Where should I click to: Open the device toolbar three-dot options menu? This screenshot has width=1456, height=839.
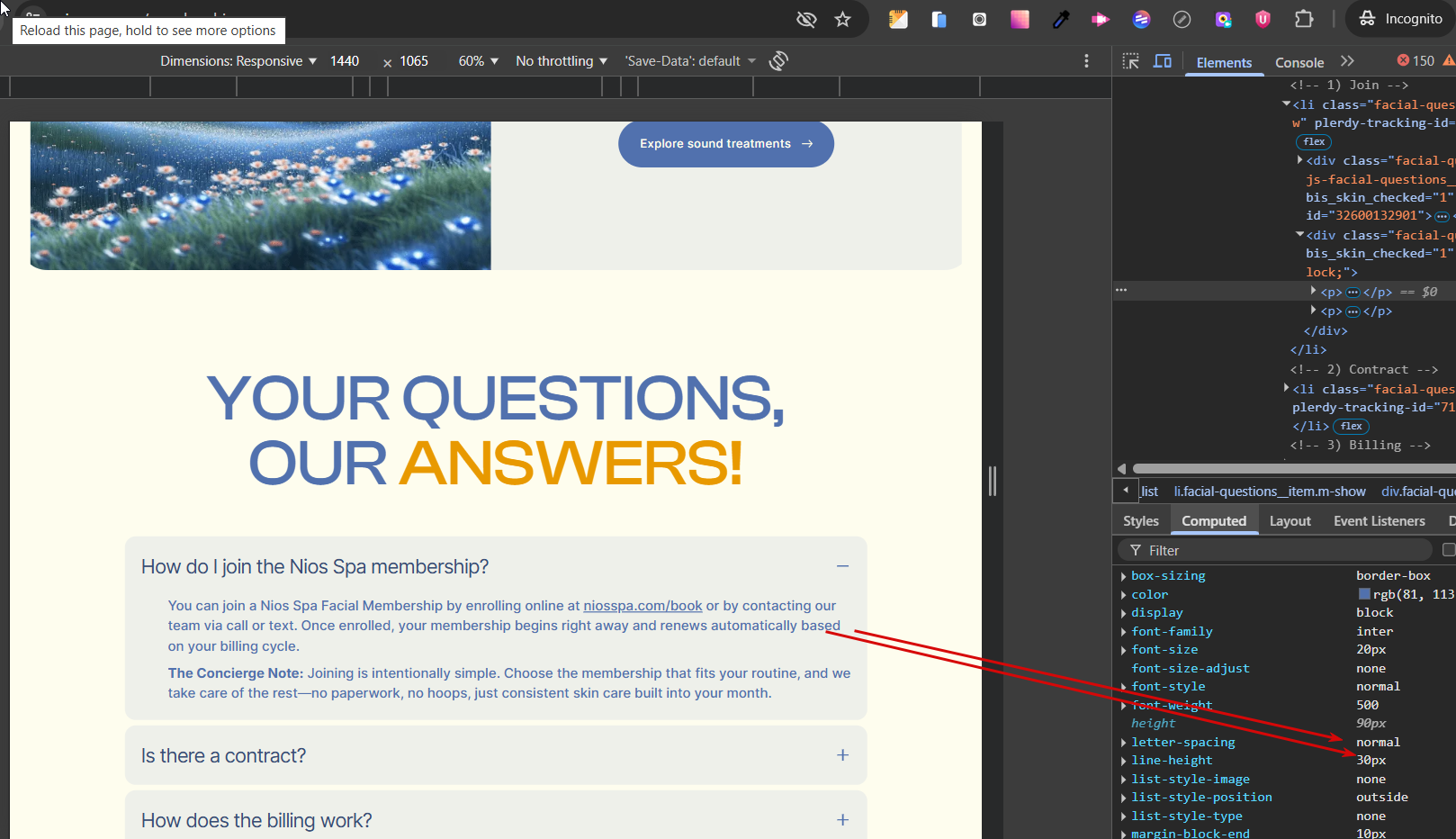(x=1086, y=60)
